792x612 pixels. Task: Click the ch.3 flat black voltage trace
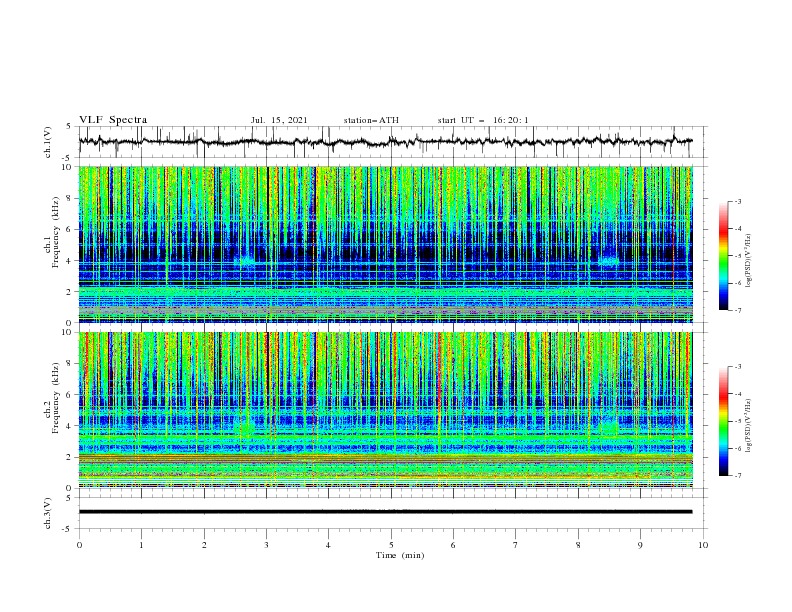(385, 512)
